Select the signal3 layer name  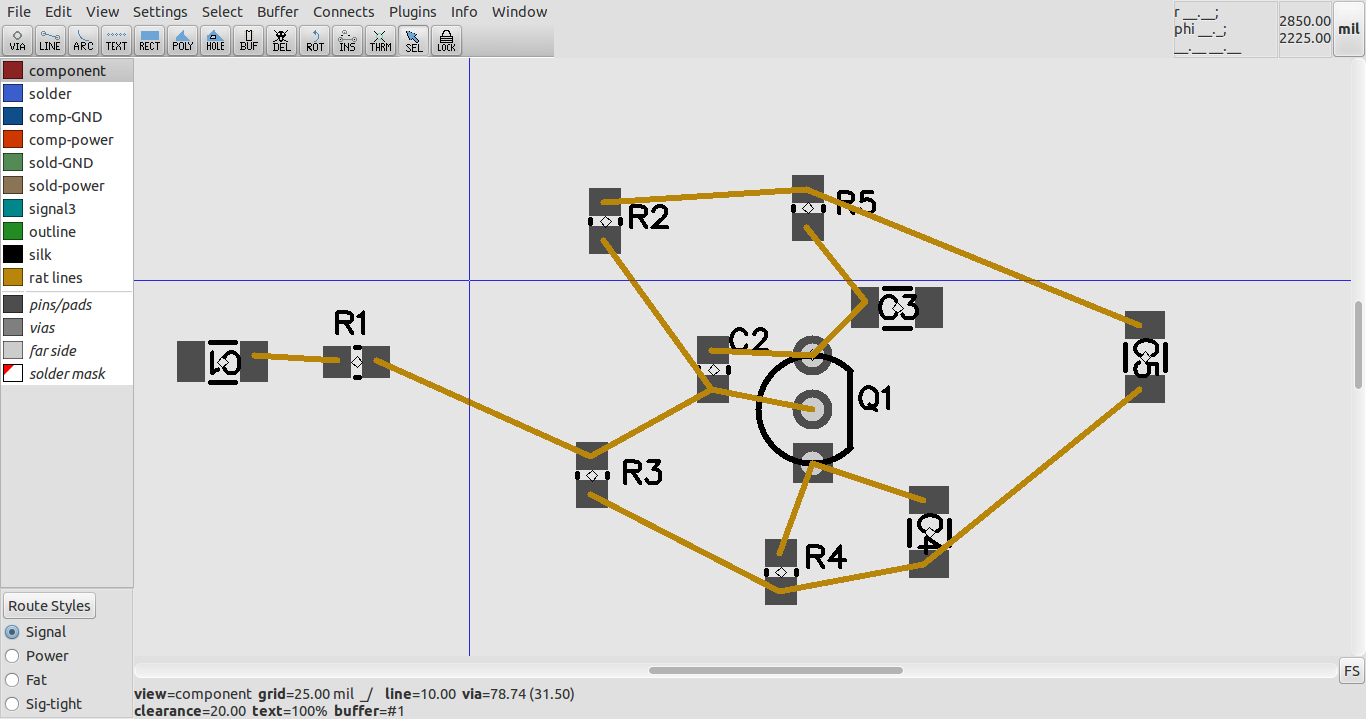click(x=52, y=209)
